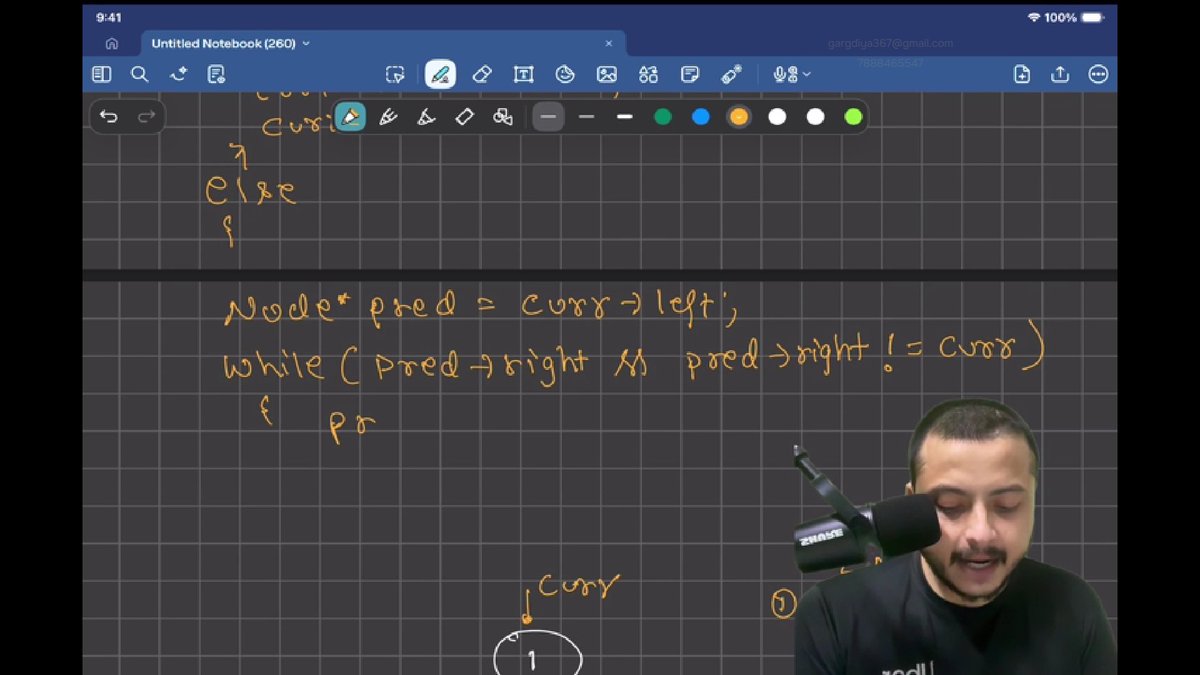Select the text box tool
The height and width of the screenshot is (675, 1200).
pos(523,74)
